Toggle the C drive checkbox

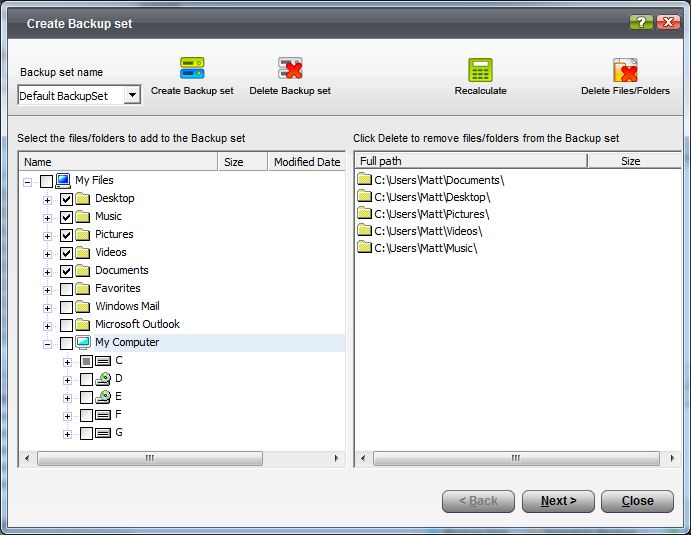point(86,362)
